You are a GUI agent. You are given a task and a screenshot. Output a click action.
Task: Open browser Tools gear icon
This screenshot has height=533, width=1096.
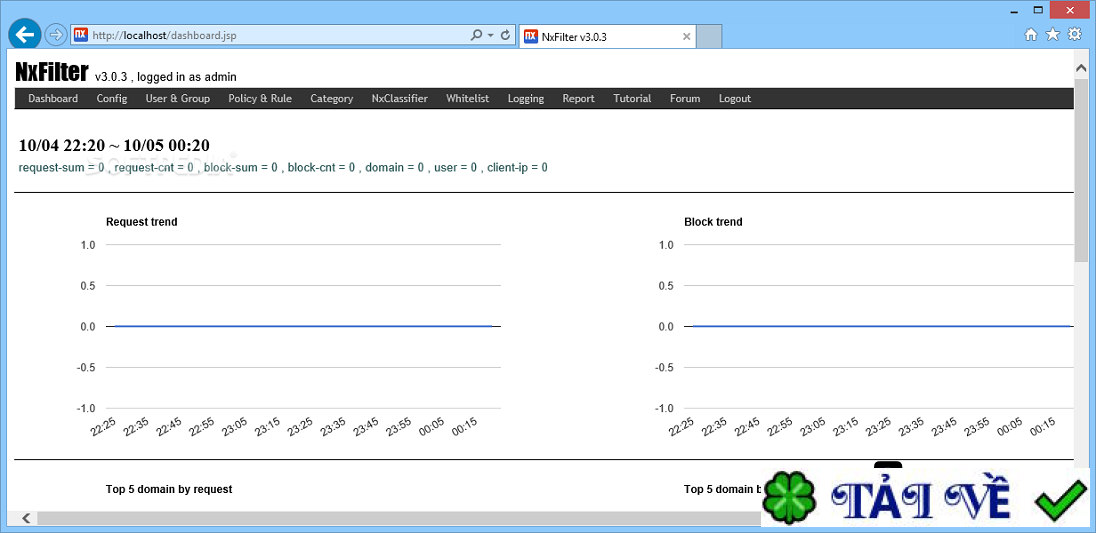(1075, 35)
